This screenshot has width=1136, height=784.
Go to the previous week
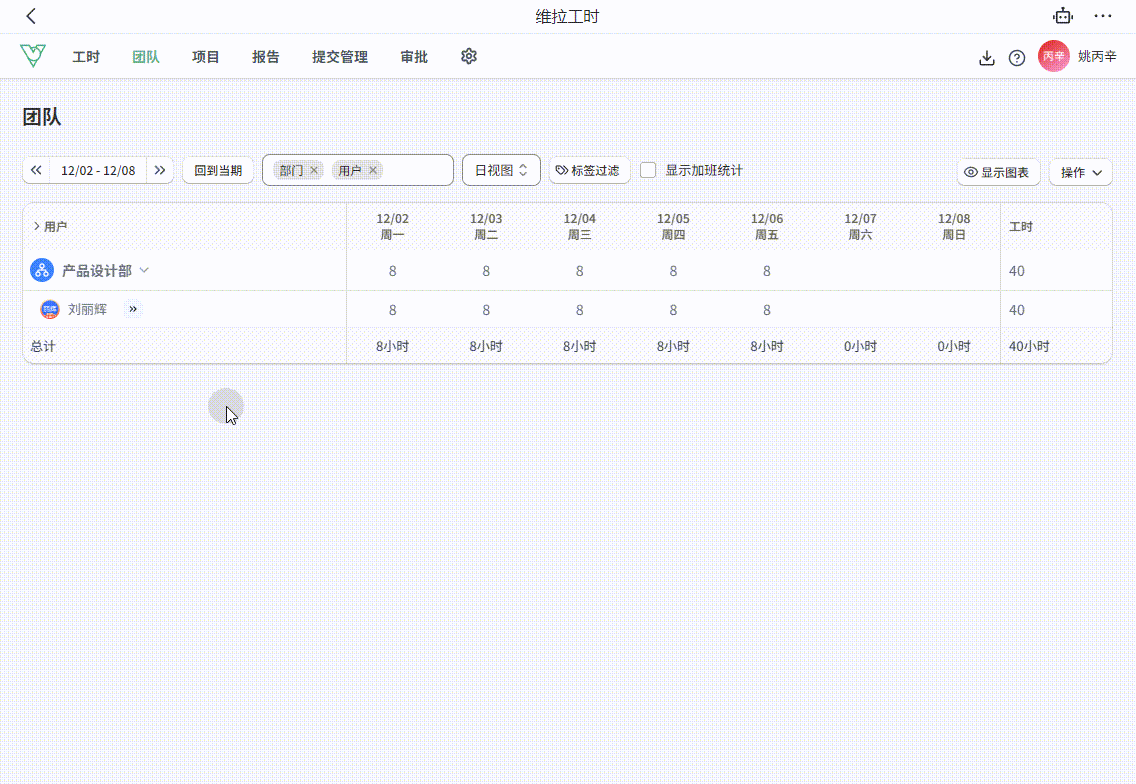pyautogui.click(x=36, y=170)
